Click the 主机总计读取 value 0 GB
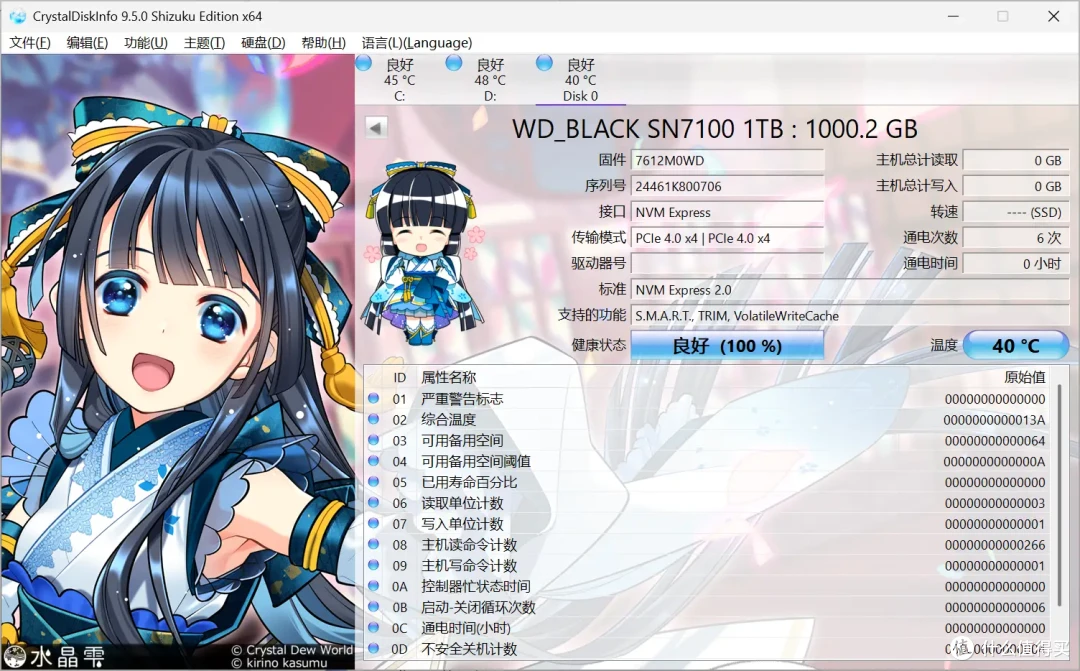The width and height of the screenshot is (1080, 671). coord(1016,161)
